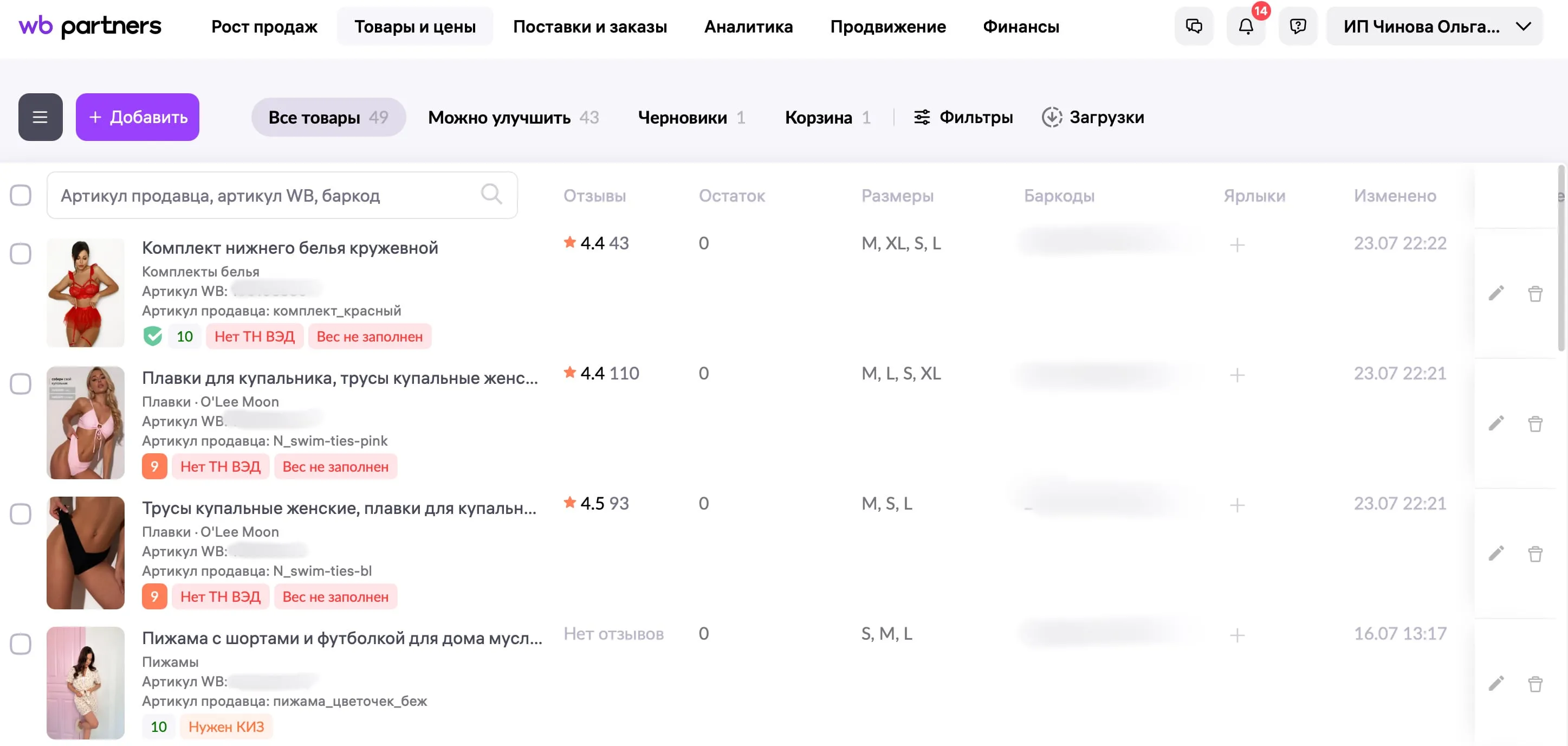Open the Фильтры filter panel
Image resolution: width=1568 pixels, height=746 pixels.
tap(963, 117)
